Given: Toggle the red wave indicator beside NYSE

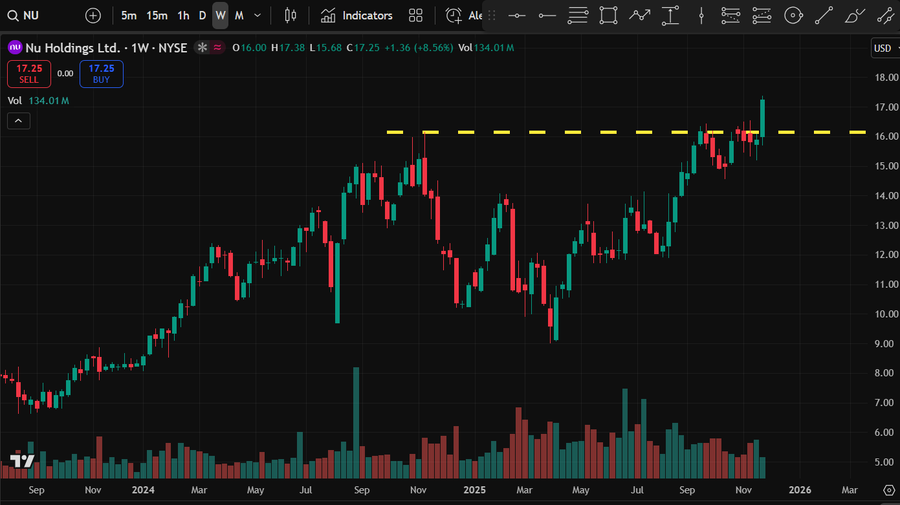Looking at the screenshot, I should tap(218, 48).
